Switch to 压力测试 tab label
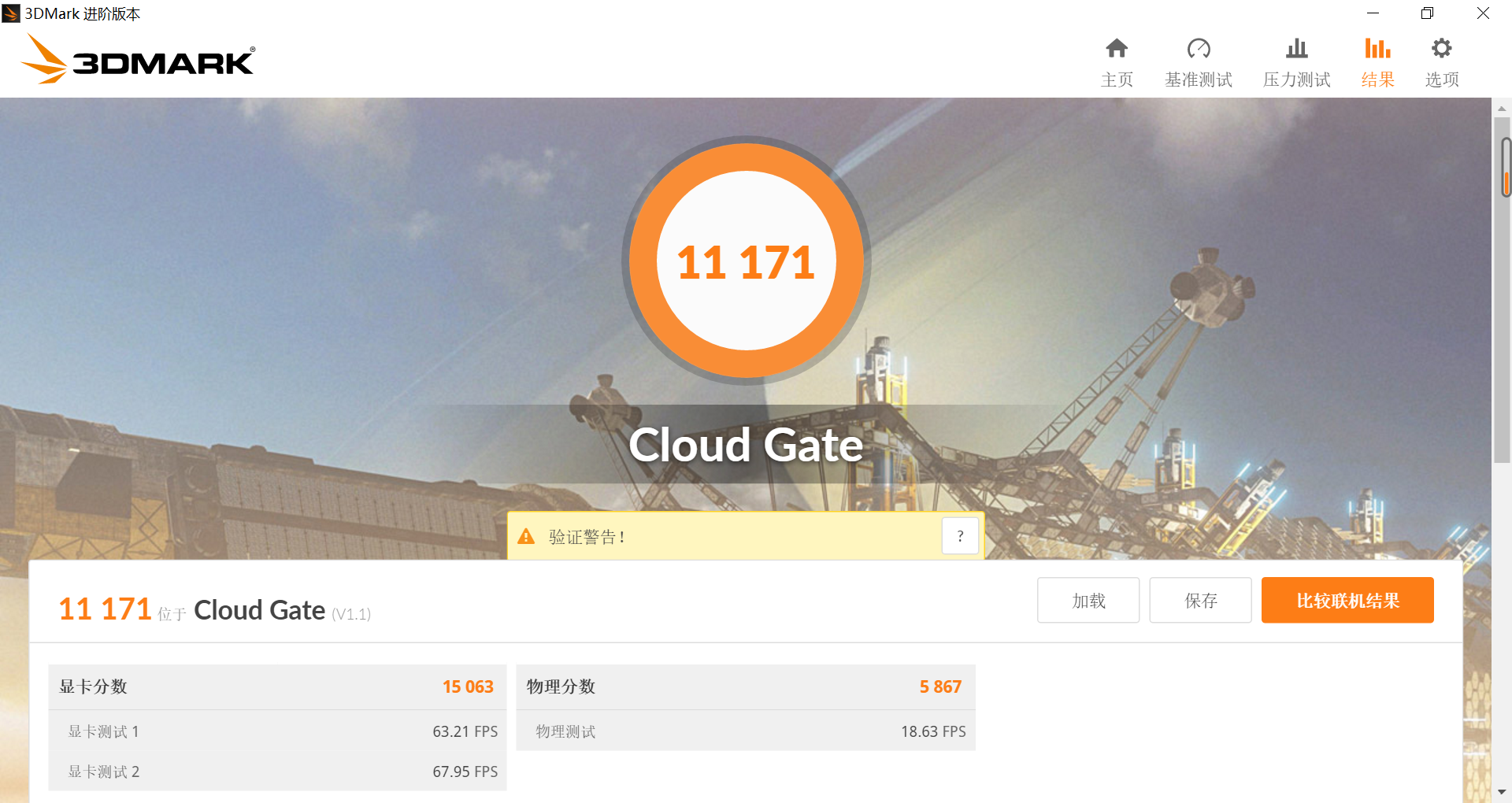The width and height of the screenshot is (1512, 803). coord(1296,80)
